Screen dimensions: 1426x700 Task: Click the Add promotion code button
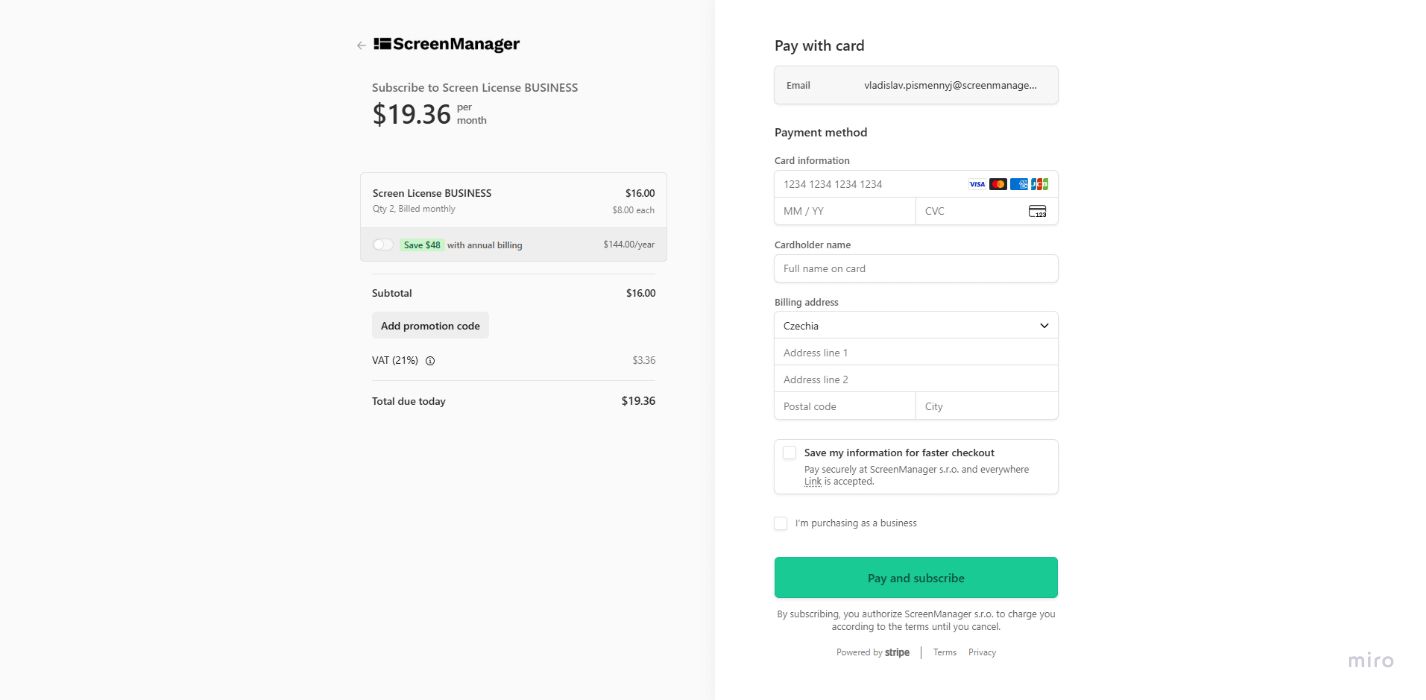430,326
